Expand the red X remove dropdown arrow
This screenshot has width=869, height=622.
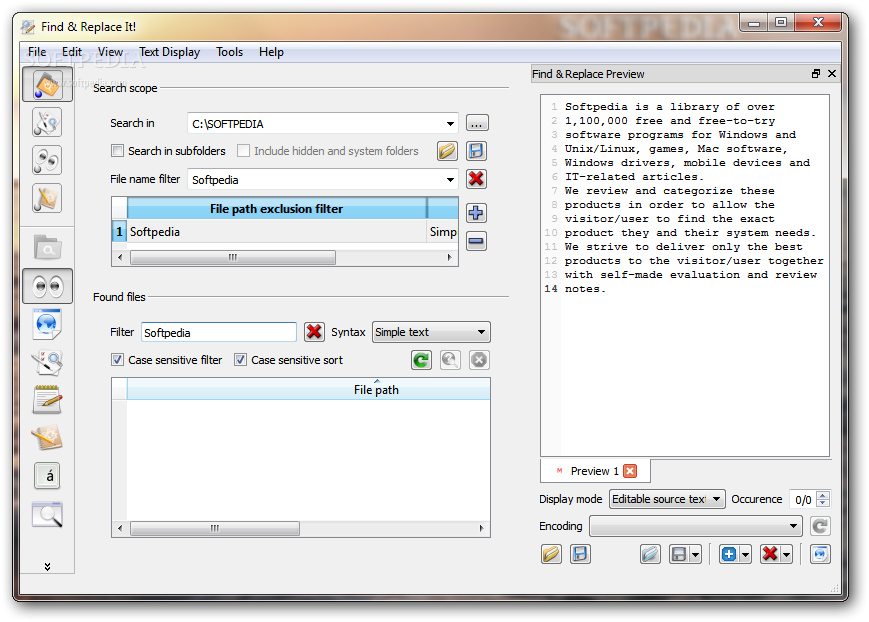786,554
